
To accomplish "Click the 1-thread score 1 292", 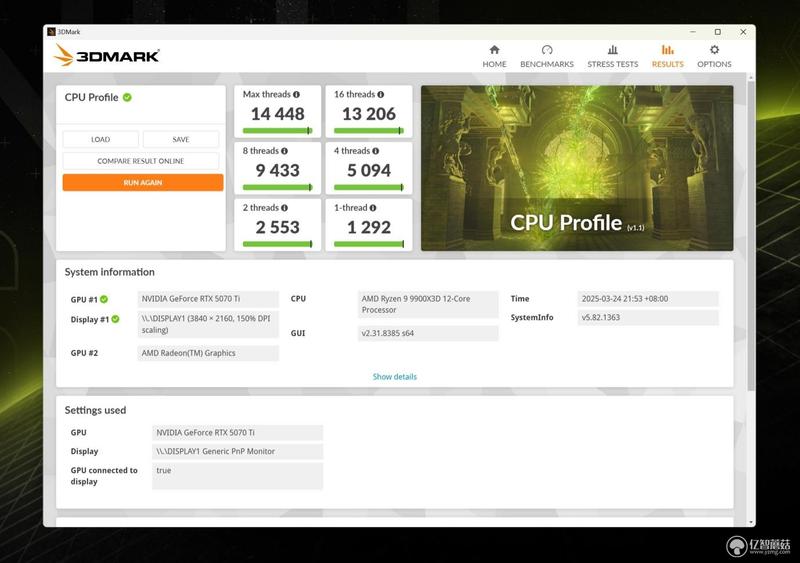I will (369, 227).
